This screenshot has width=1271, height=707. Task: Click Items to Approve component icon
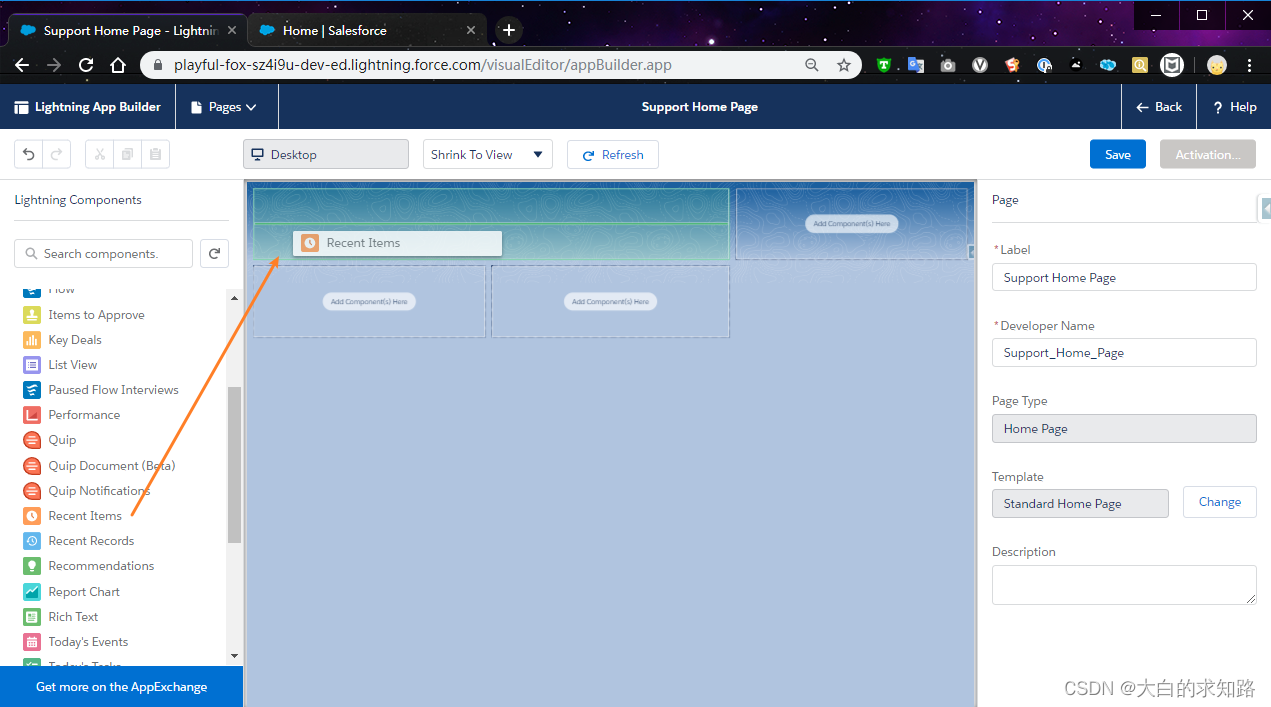pos(31,315)
